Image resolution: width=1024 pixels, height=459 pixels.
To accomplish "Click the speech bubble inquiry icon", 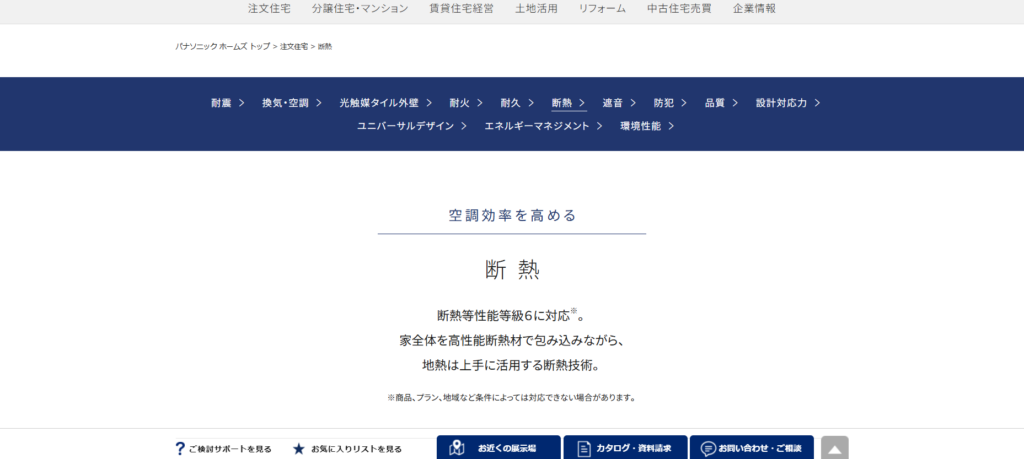I will pos(708,449).
